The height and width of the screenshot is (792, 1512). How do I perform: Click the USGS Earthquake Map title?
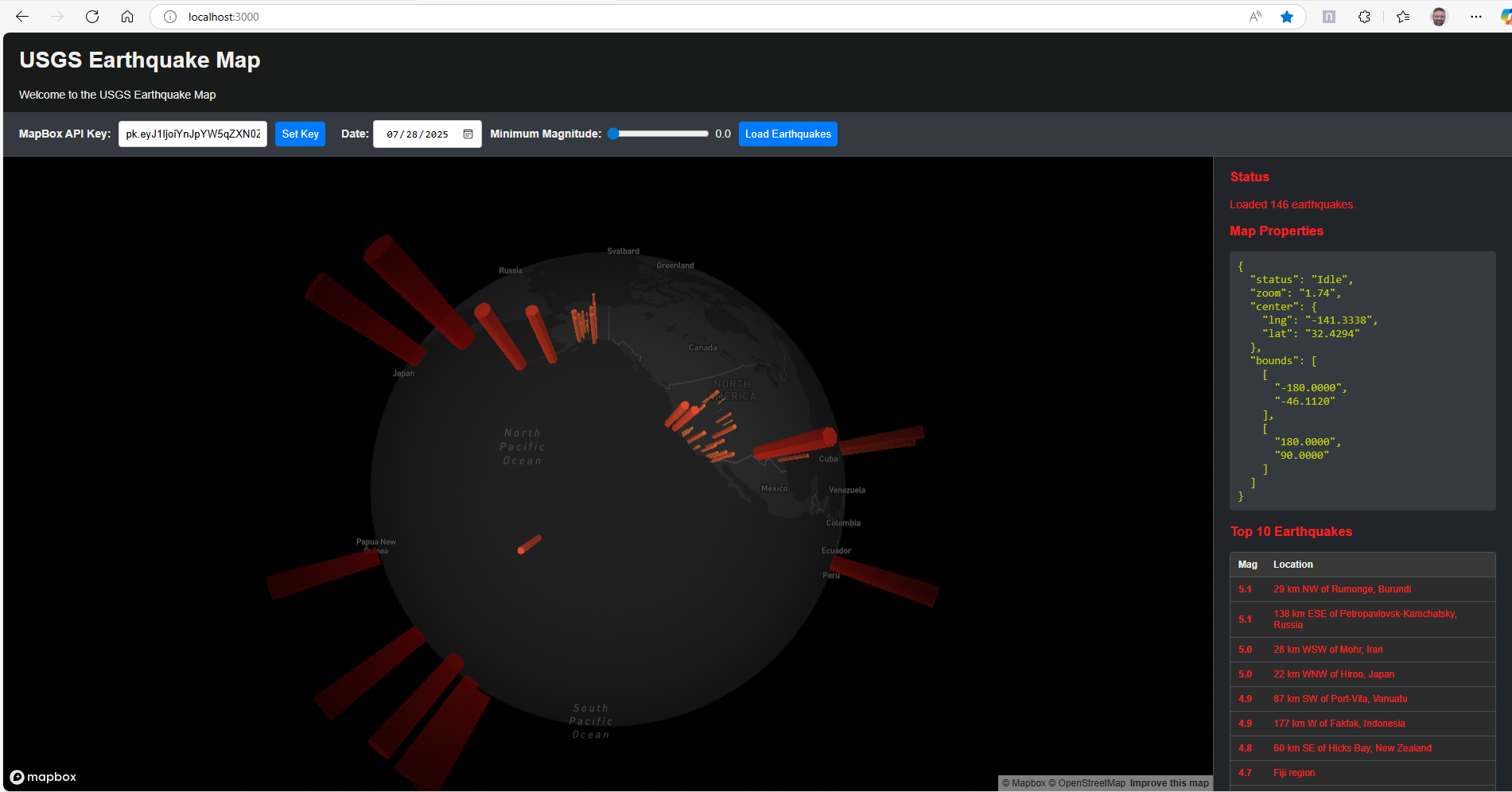[140, 60]
